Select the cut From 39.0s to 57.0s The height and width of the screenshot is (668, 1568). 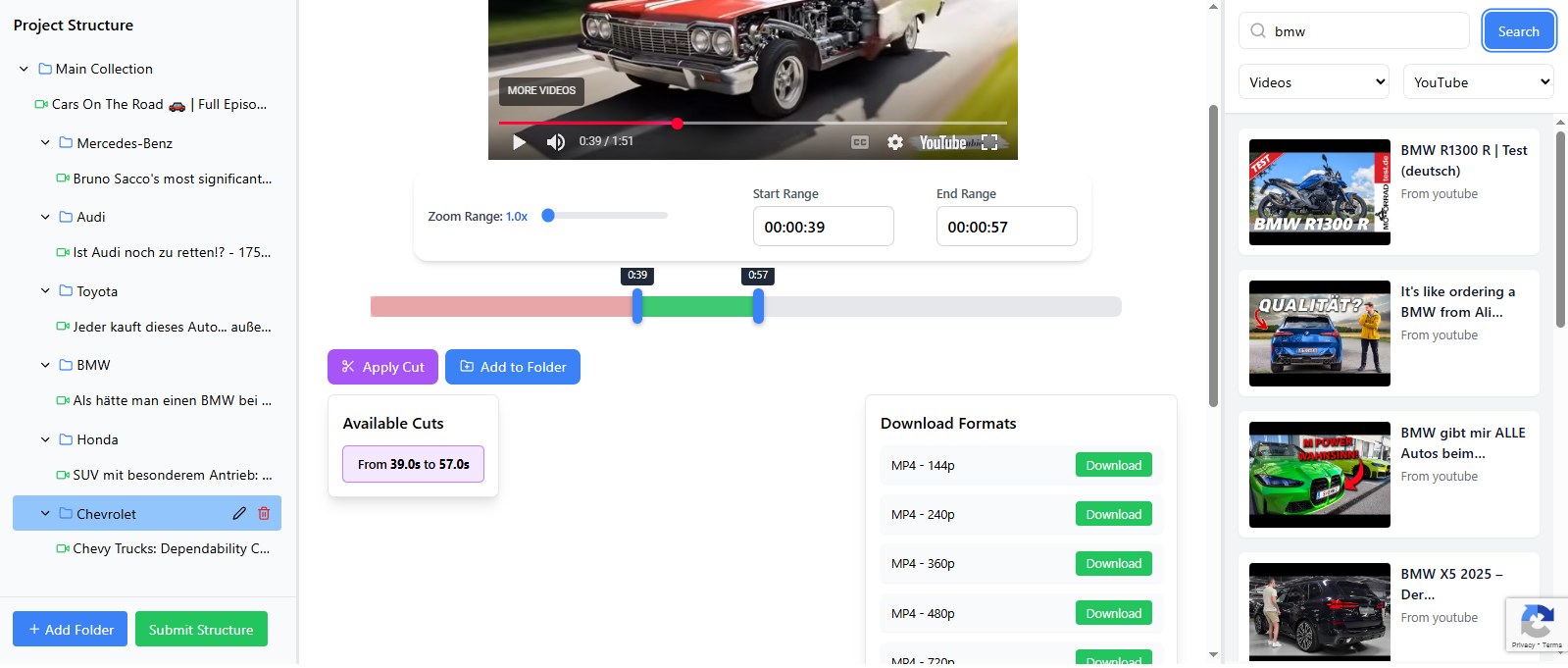coord(413,464)
